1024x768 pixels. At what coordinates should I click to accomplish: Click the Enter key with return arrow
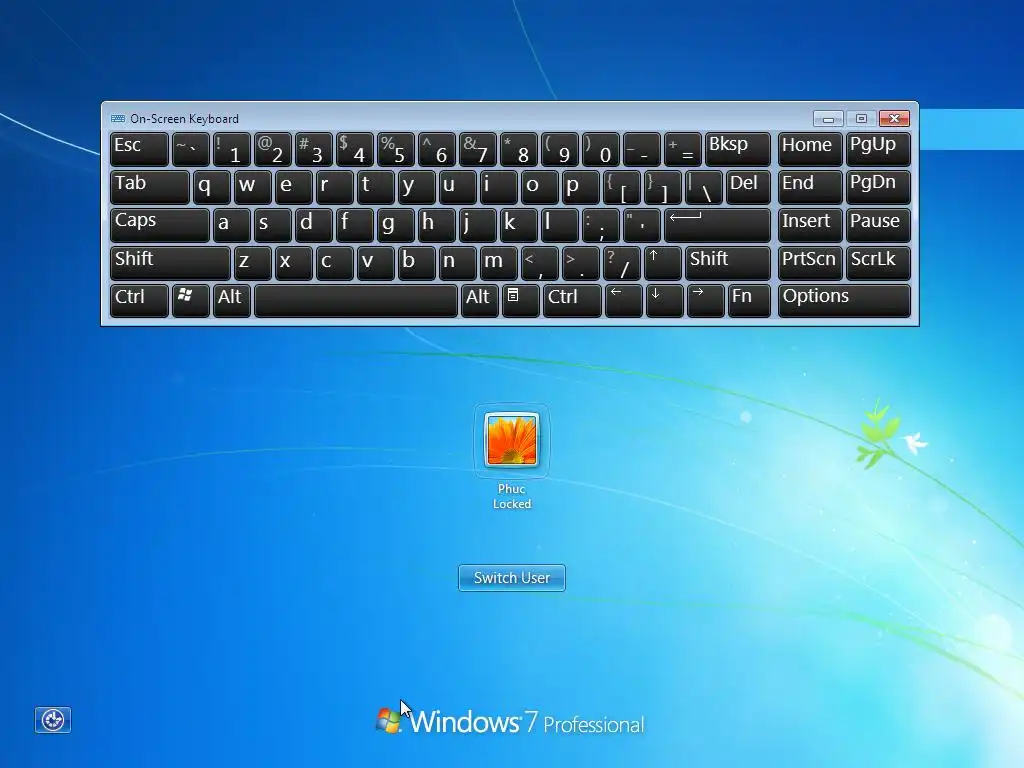coord(717,225)
